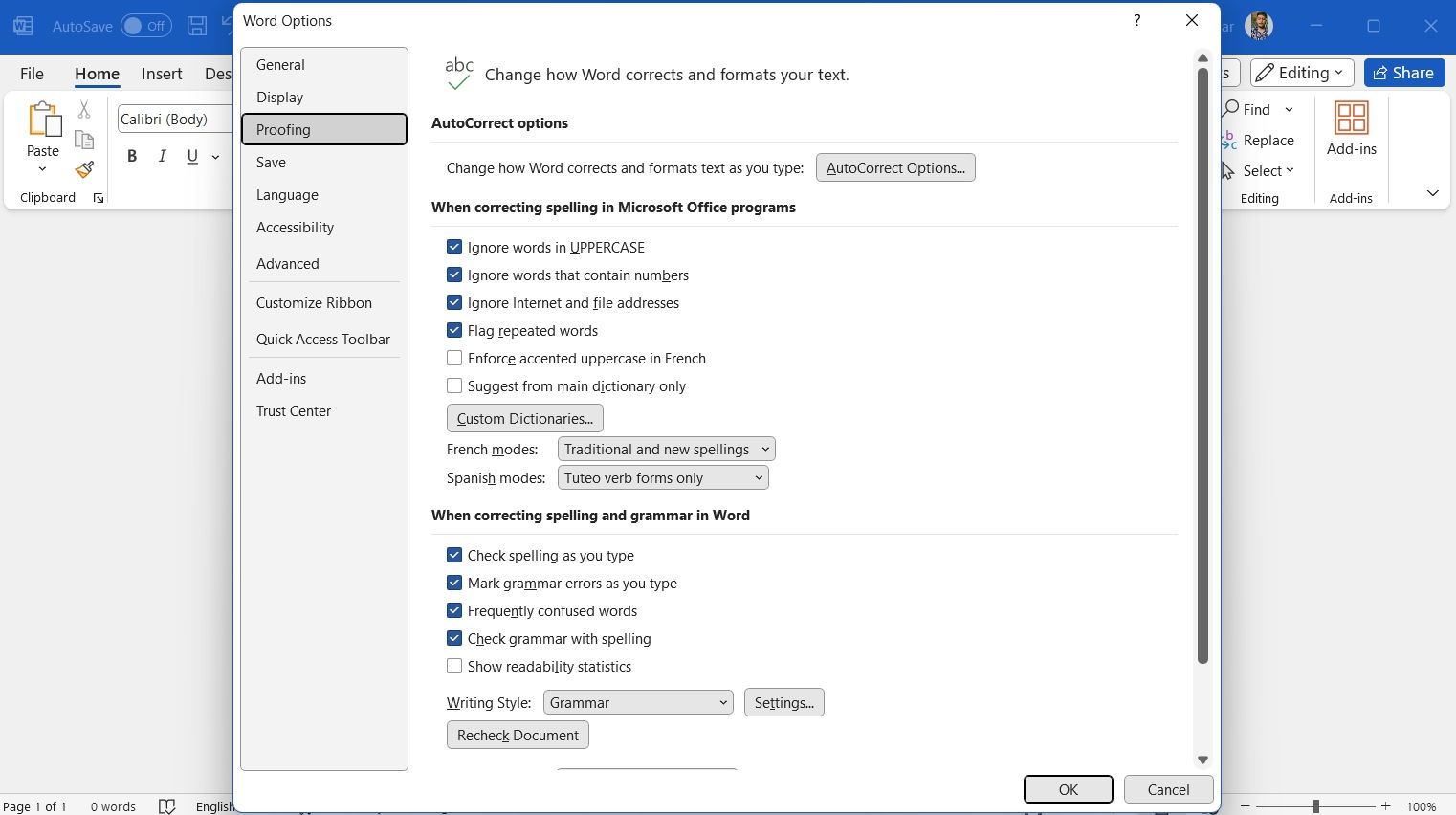This screenshot has width=1456, height=815.
Task: Toggle Italic formatting icon
Action: click(x=163, y=156)
